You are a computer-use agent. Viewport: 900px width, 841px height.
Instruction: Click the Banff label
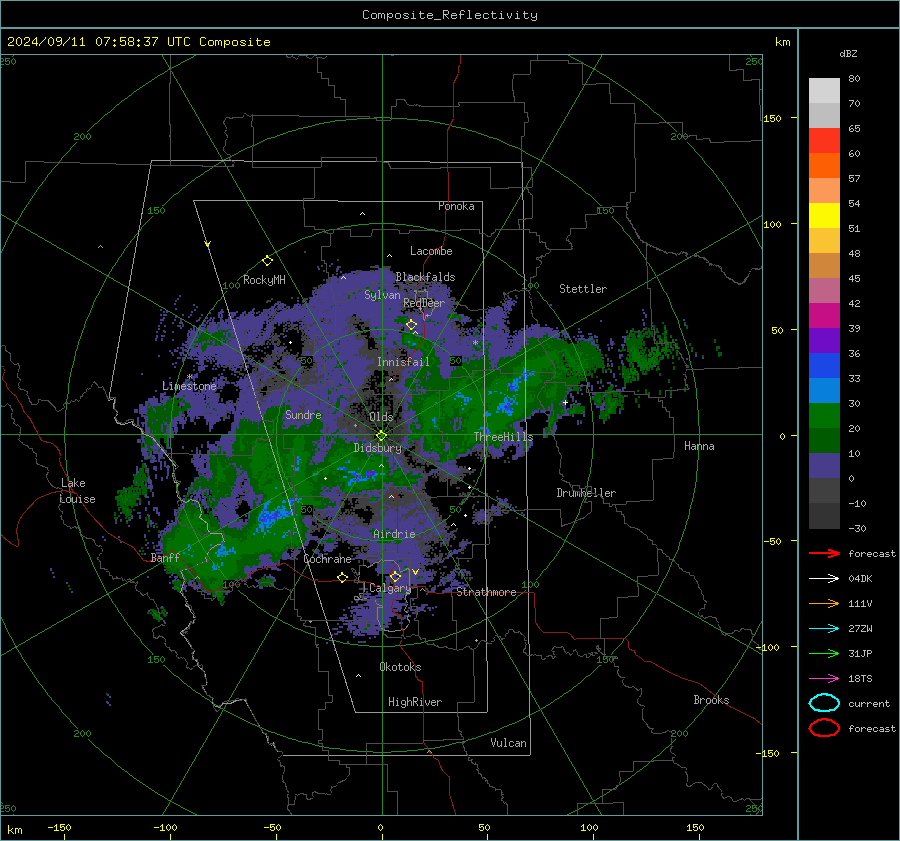tap(165, 557)
